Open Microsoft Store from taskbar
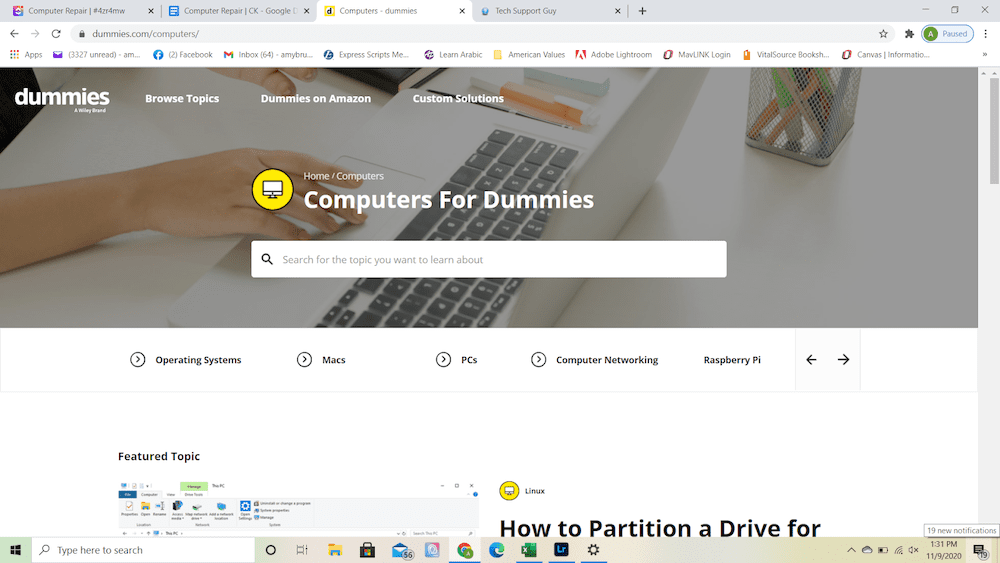 (367, 550)
